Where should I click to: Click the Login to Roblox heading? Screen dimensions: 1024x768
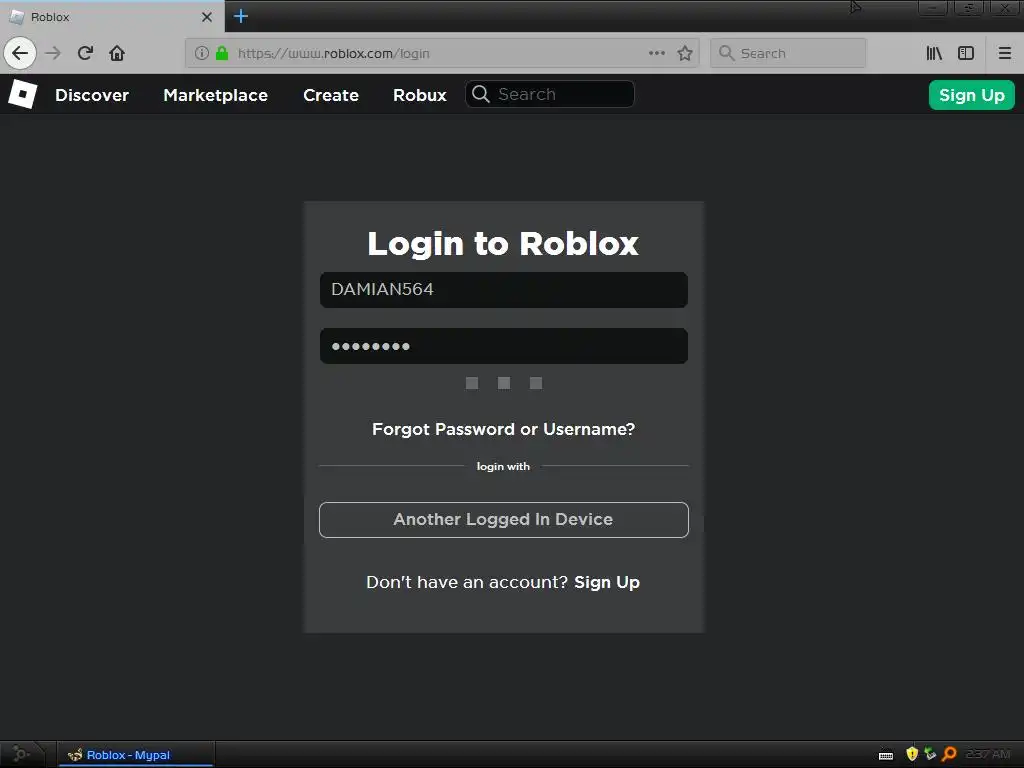click(x=503, y=244)
